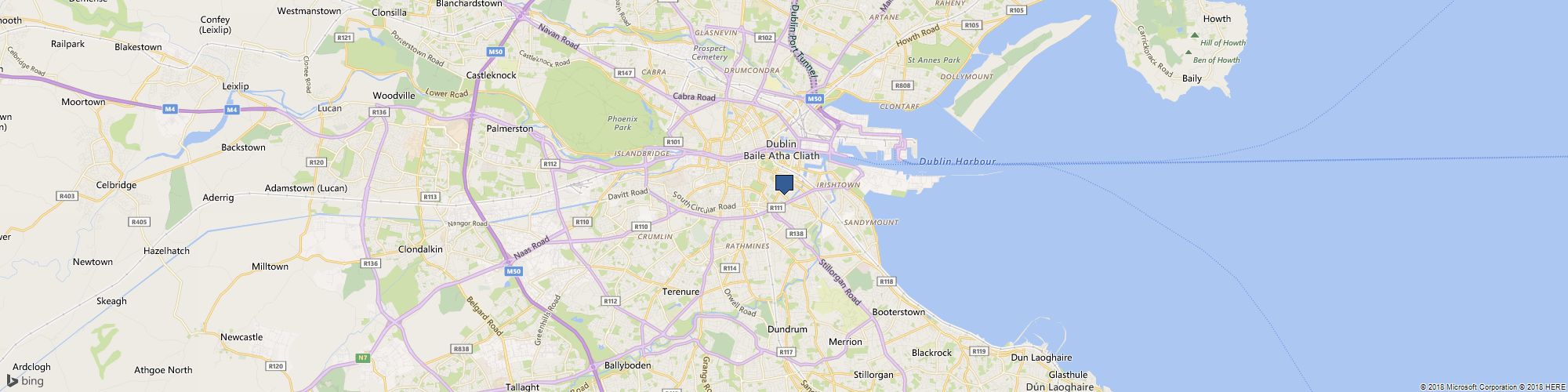1568x392 pixels.
Task: Select the Phoenix Park label
Action: tap(622, 123)
